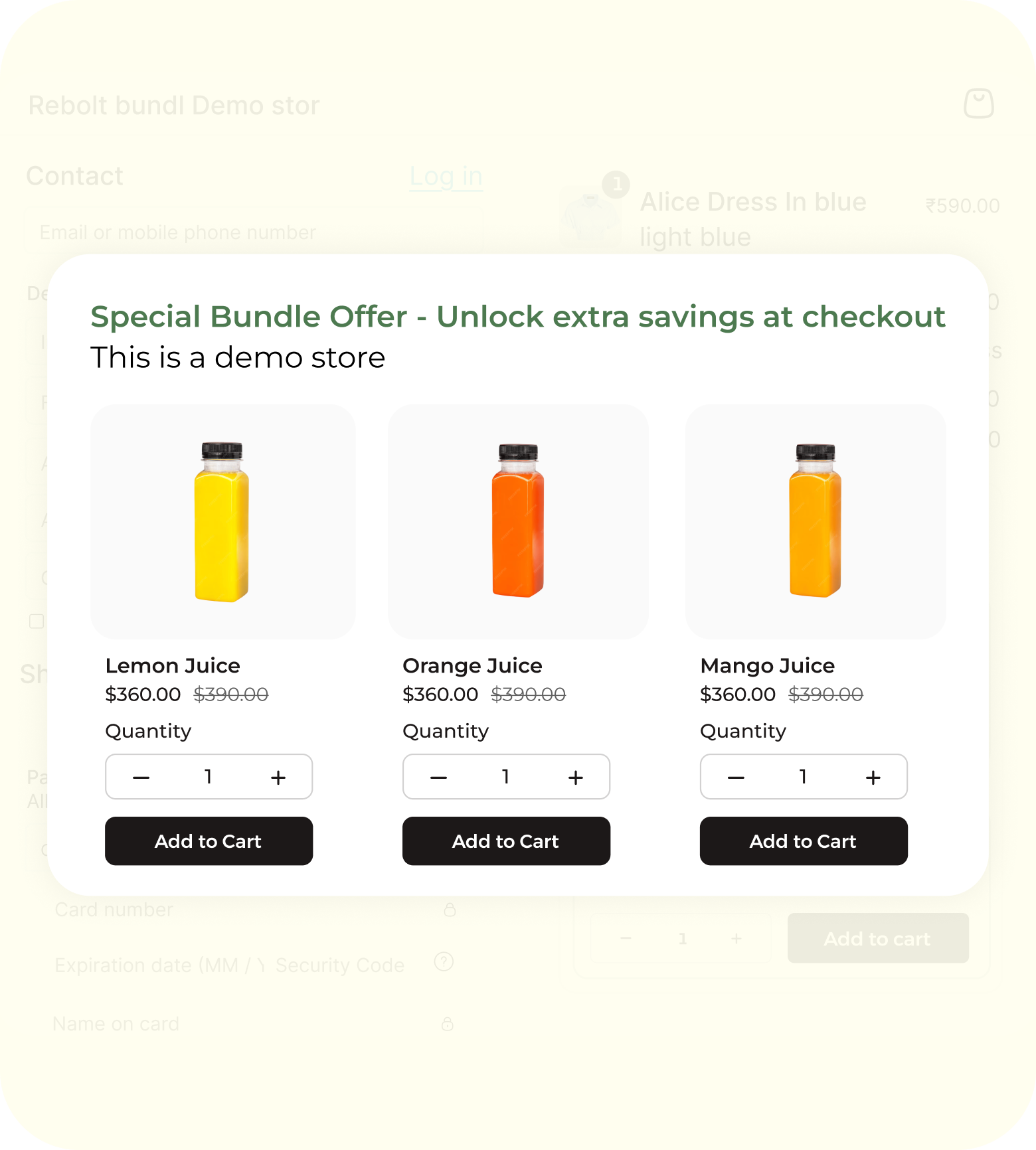The height and width of the screenshot is (1150, 1036).
Task: Add Mango Juice to cart
Action: click(x=804, y=841)
